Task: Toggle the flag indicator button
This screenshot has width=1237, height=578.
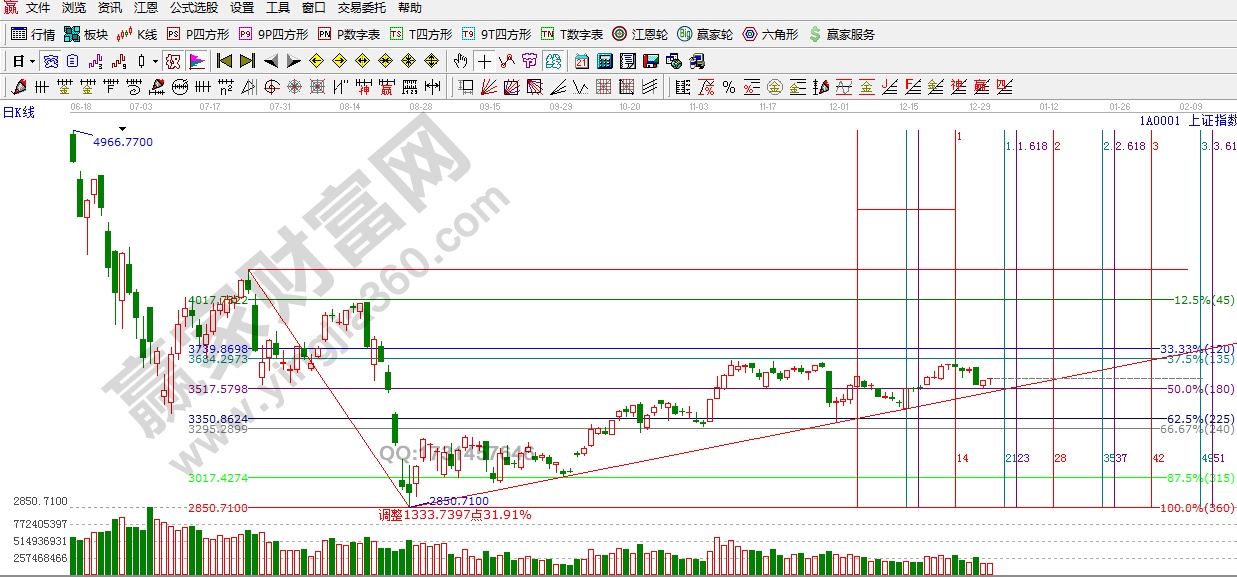Action: [x=196, y=61]
